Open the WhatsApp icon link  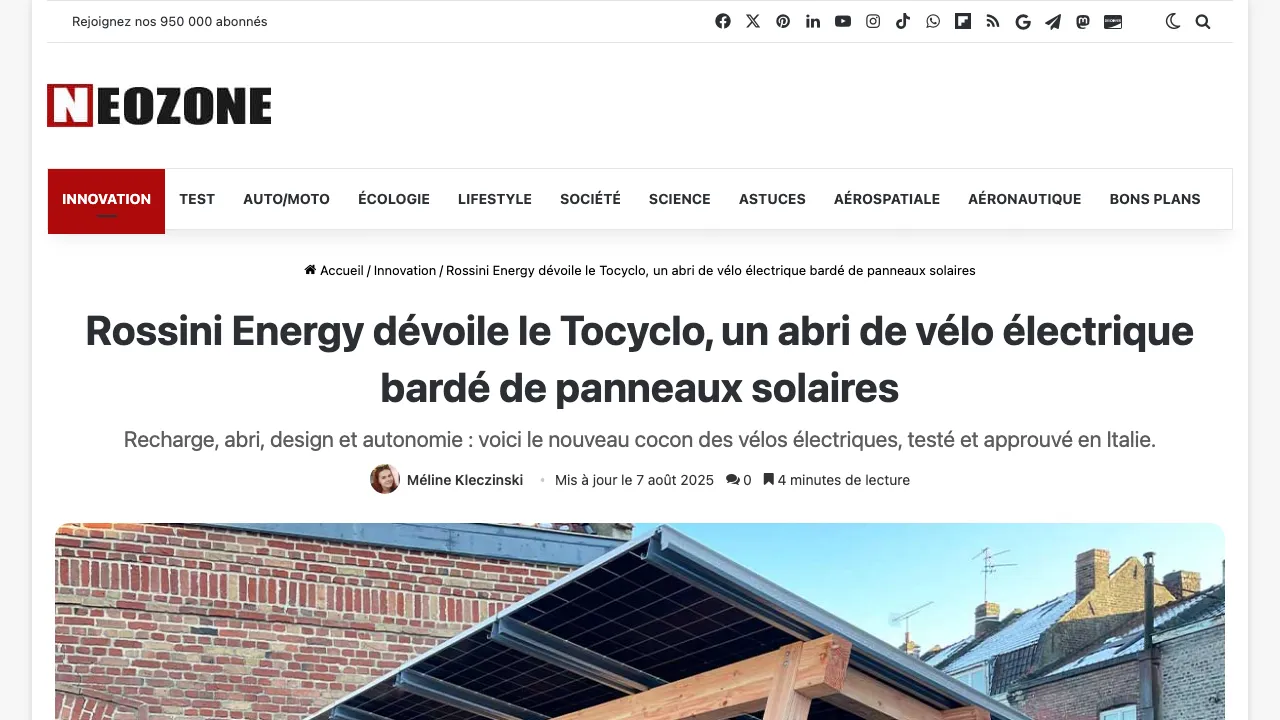[x=933, y=21]
